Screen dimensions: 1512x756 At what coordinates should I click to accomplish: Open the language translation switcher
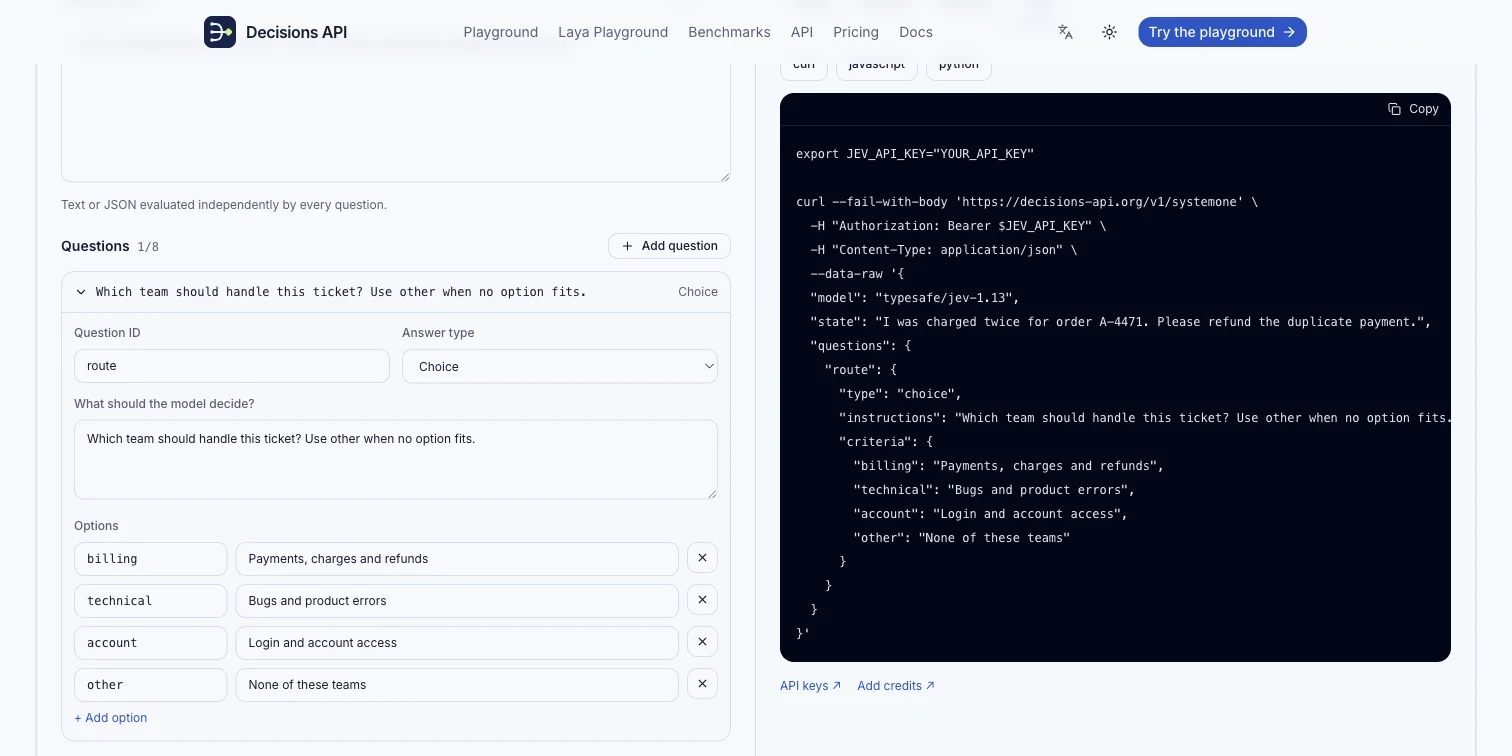[x=1065, y=32]
